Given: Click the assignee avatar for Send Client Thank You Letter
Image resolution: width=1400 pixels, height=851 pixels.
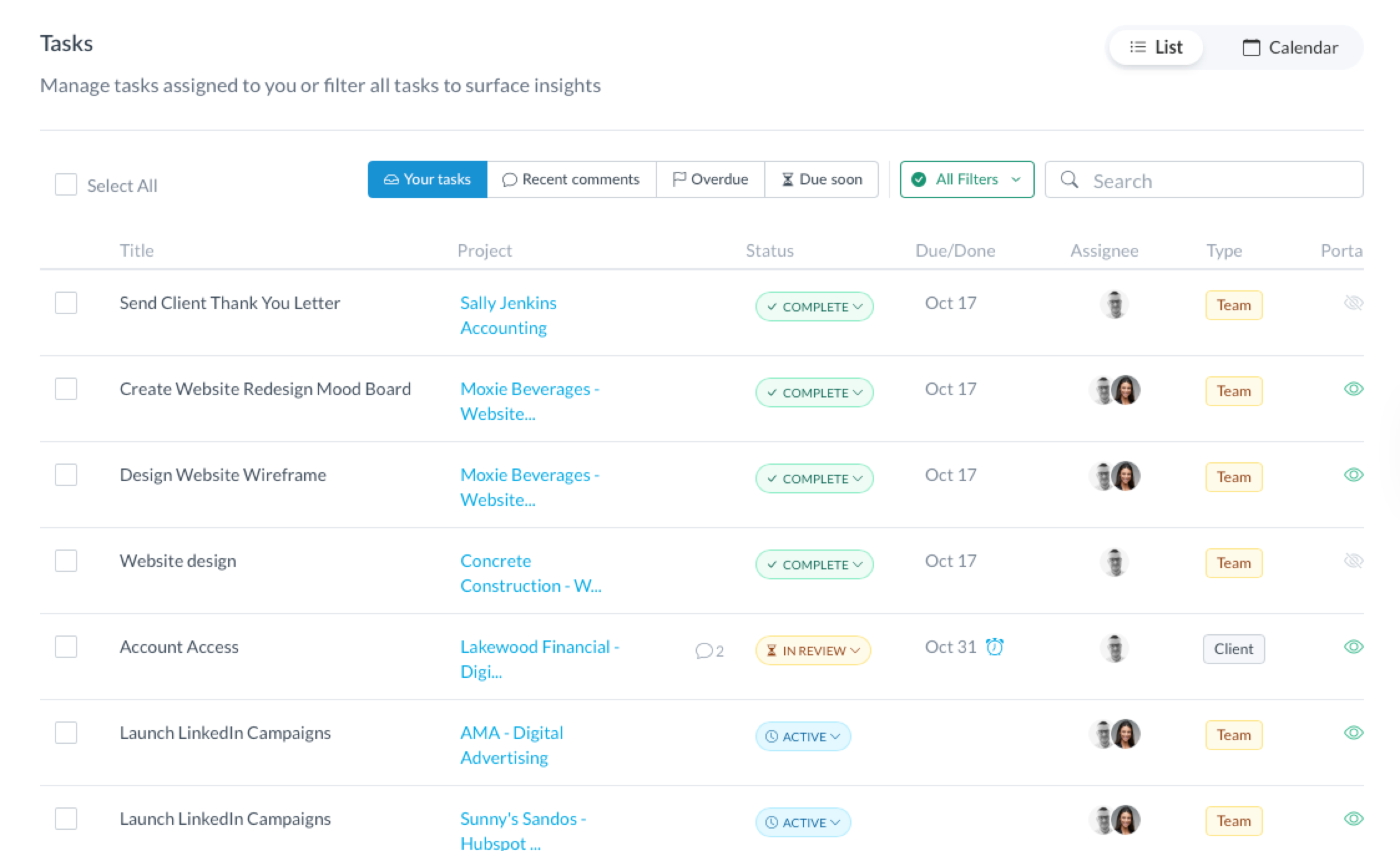Looking at the screenshot, I should pos(1115,305).
